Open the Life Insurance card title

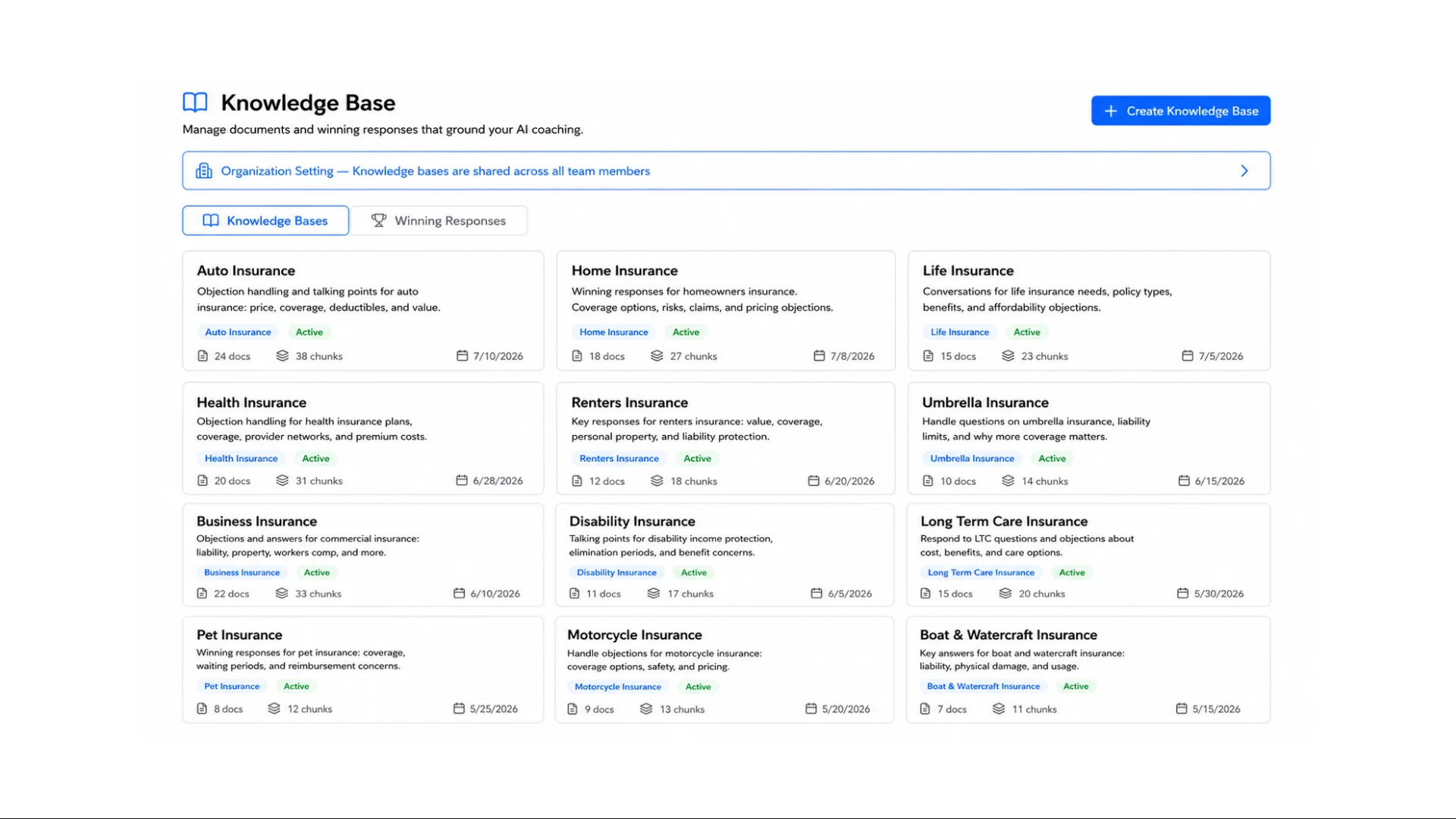click(968, 271)
